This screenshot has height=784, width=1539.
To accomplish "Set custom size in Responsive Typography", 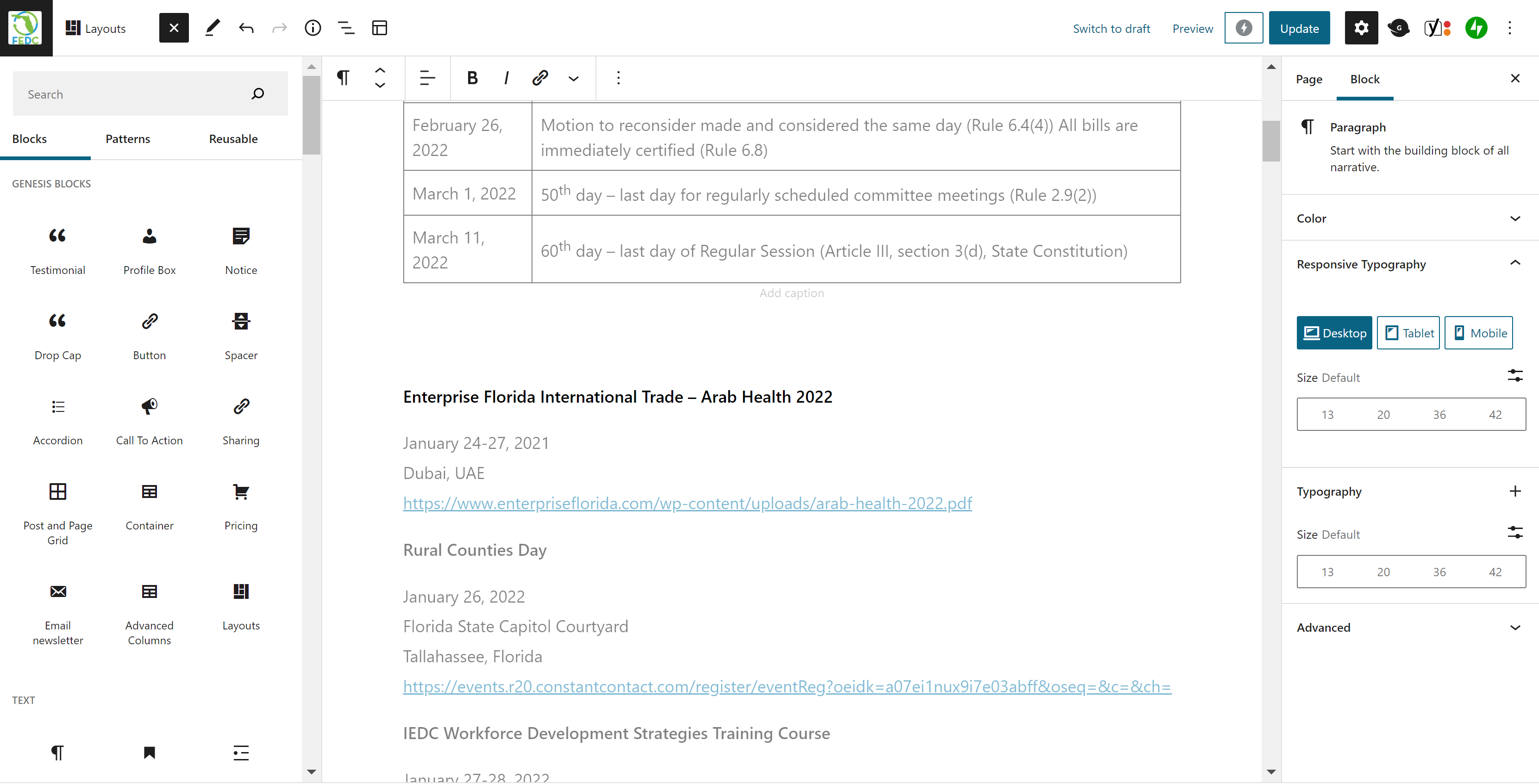I will [x=1514, y=376].
